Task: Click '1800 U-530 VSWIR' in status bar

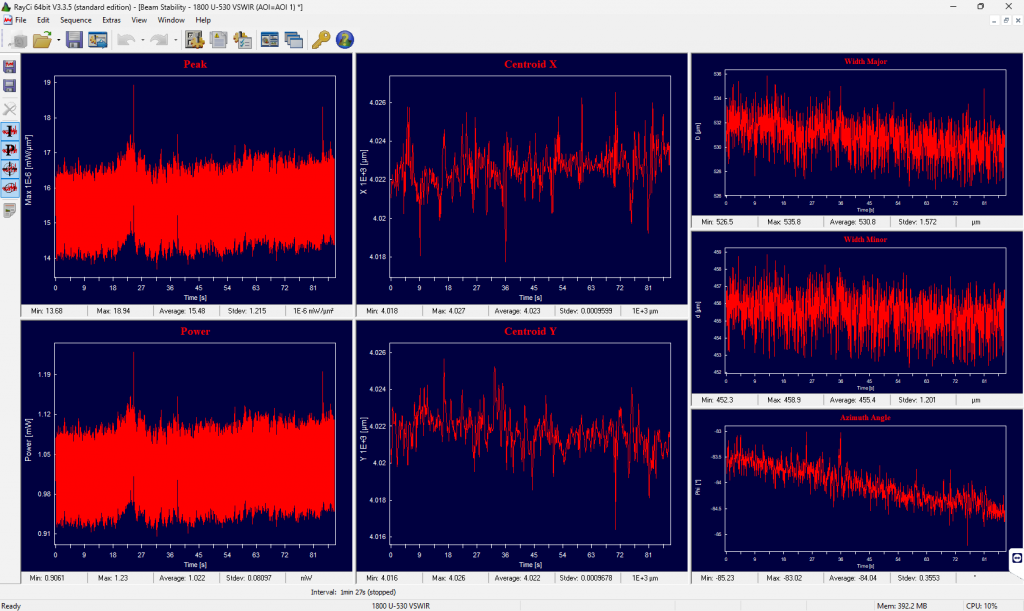Action: click(401, 606)
